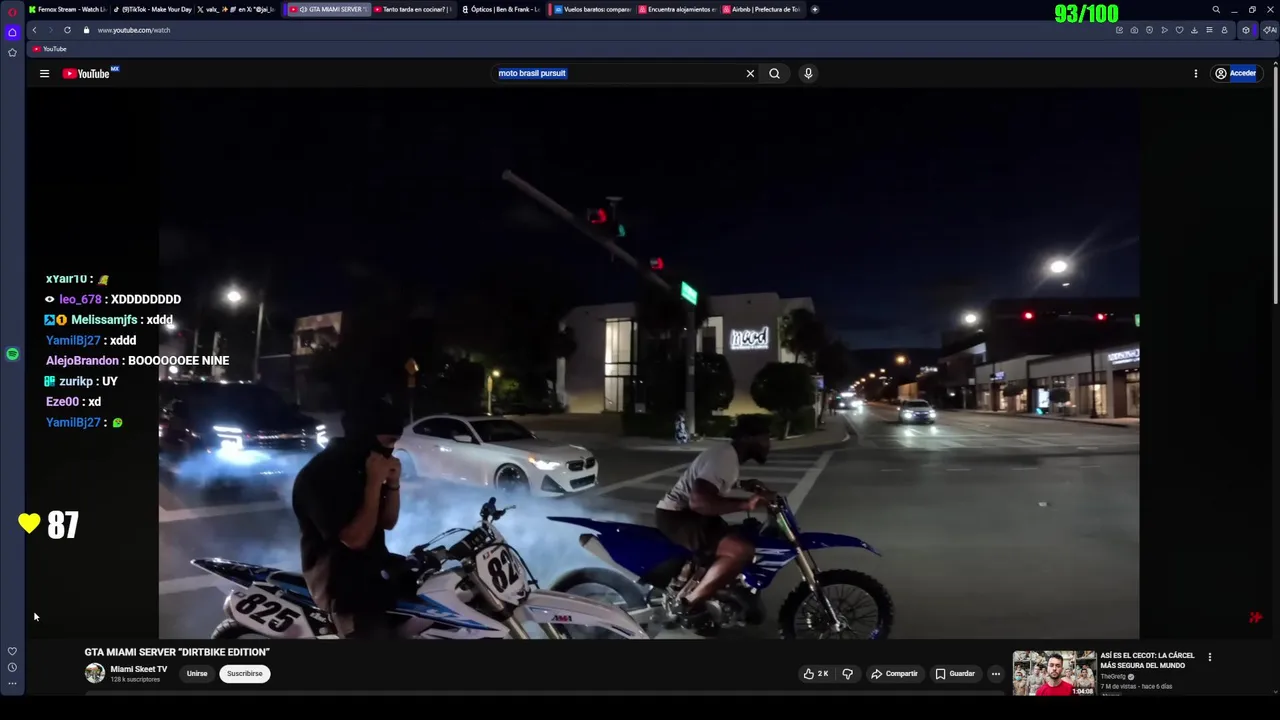
Task: Open the extensions cube icon
Action: 1246,30
